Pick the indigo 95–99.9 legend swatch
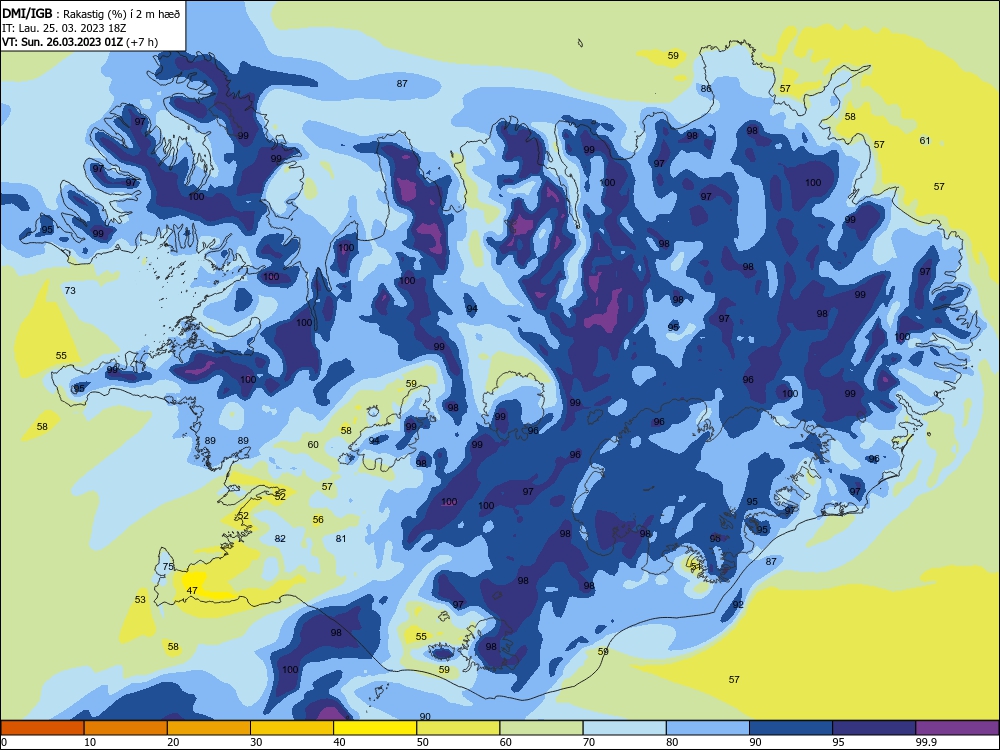Screen dimensions: 1000x750 tap(874, 728)
